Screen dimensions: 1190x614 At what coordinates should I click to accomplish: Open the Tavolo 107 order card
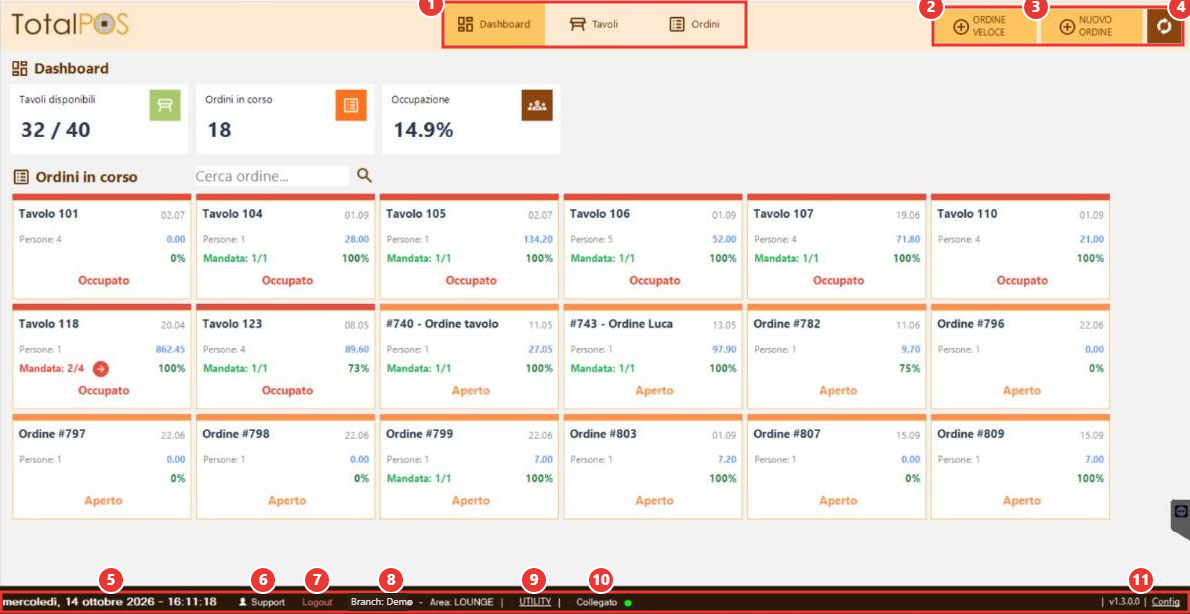point(836,247)
